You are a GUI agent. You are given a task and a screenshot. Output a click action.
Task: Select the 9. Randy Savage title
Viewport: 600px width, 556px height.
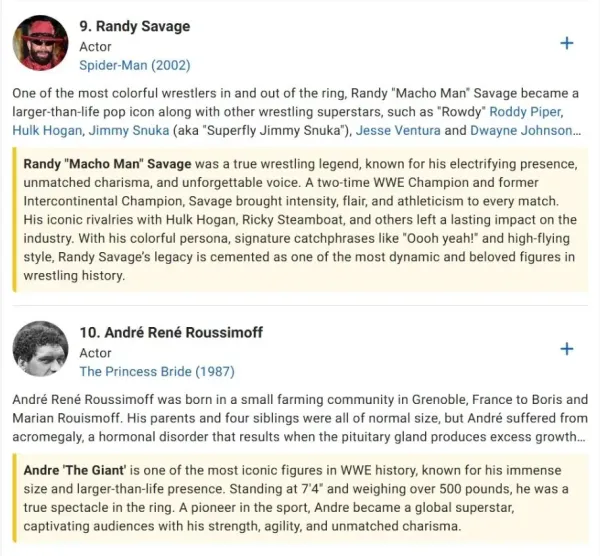135,26
